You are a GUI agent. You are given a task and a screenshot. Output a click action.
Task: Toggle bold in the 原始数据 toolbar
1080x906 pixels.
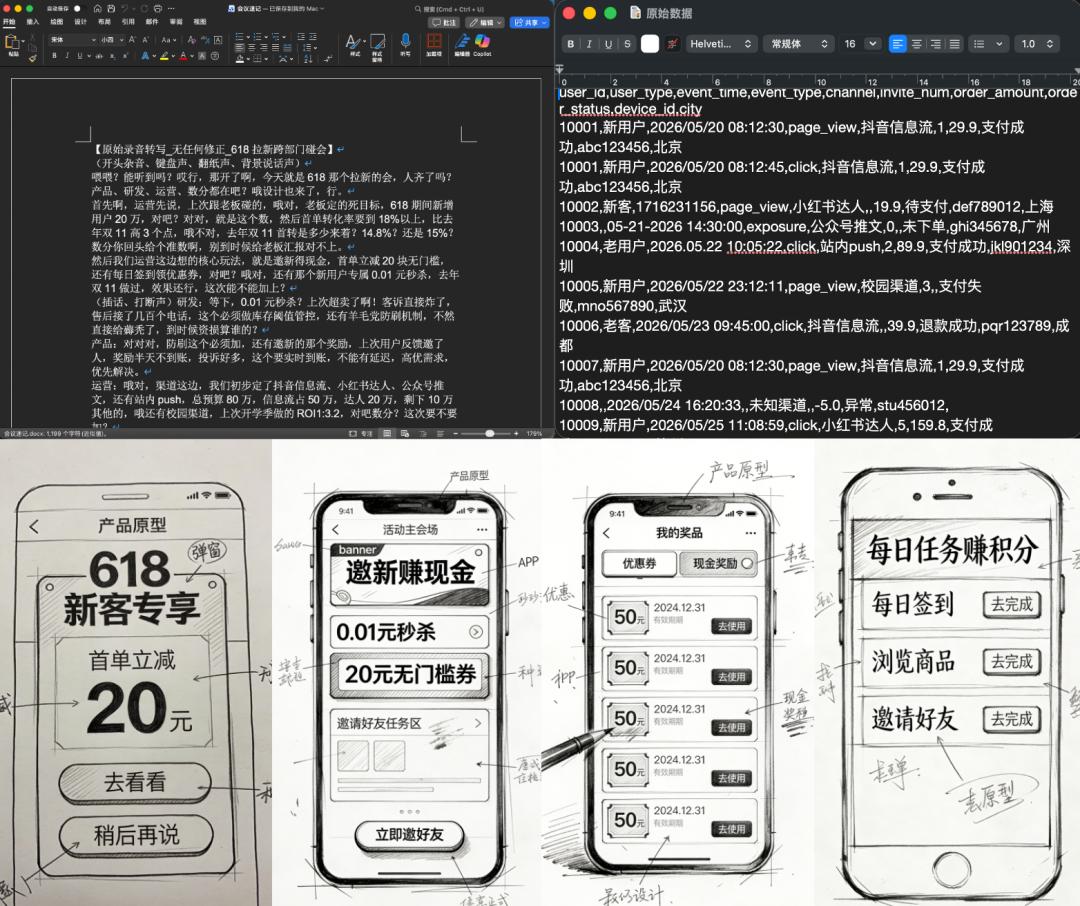(571, 44)
